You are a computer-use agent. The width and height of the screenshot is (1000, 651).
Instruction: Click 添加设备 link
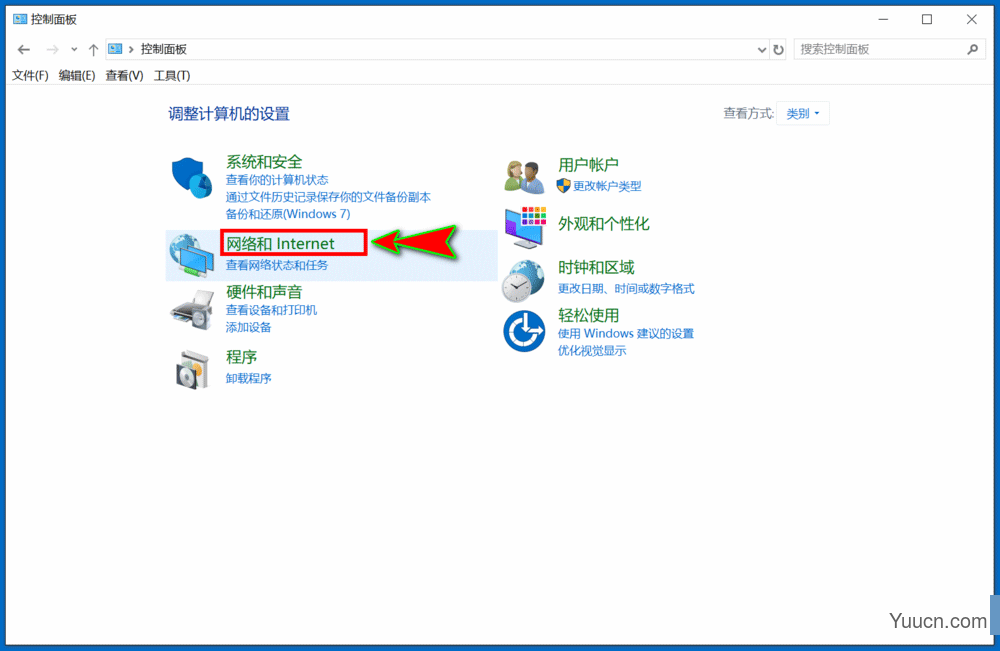pos(248,327)
